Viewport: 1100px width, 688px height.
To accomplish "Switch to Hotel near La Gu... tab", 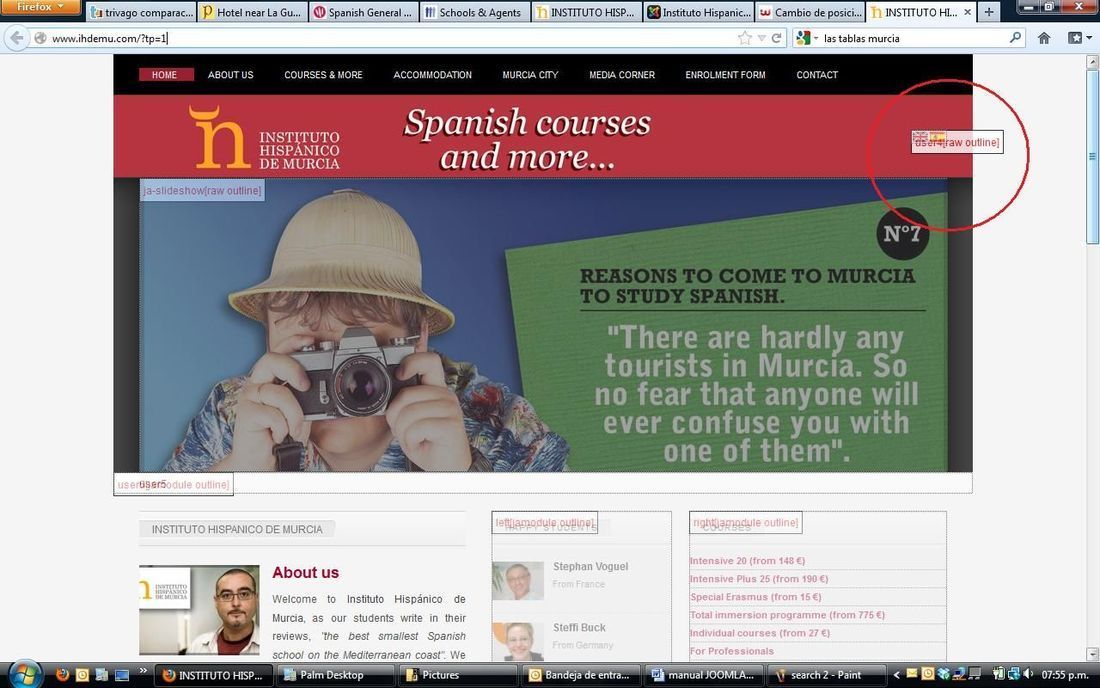I will (253, 12).
